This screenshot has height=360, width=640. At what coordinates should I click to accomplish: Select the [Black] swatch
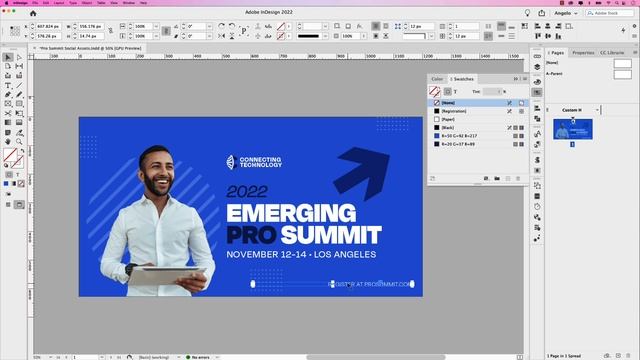click(x=478, y=128)
